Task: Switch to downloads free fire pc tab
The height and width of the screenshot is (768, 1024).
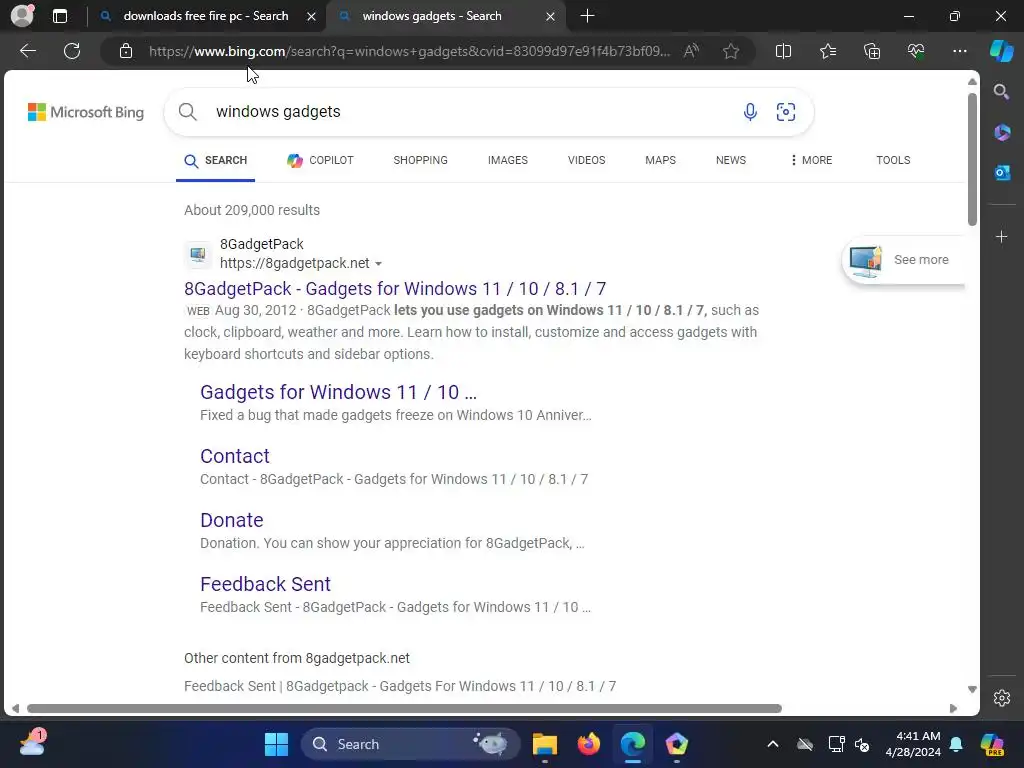Action: pyautogui.click(x=205, y=16)
